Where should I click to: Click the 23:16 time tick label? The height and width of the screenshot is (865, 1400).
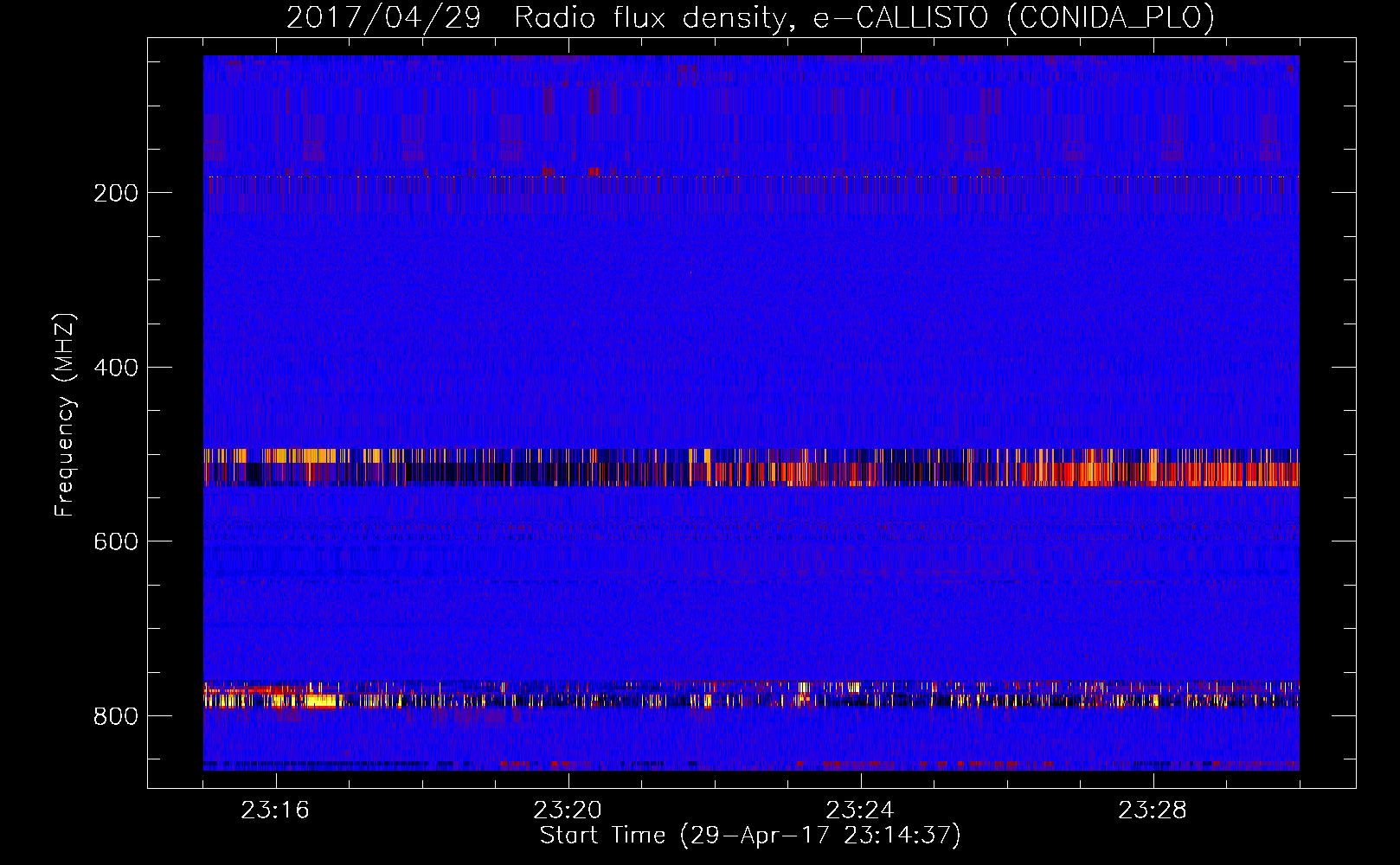275,811
